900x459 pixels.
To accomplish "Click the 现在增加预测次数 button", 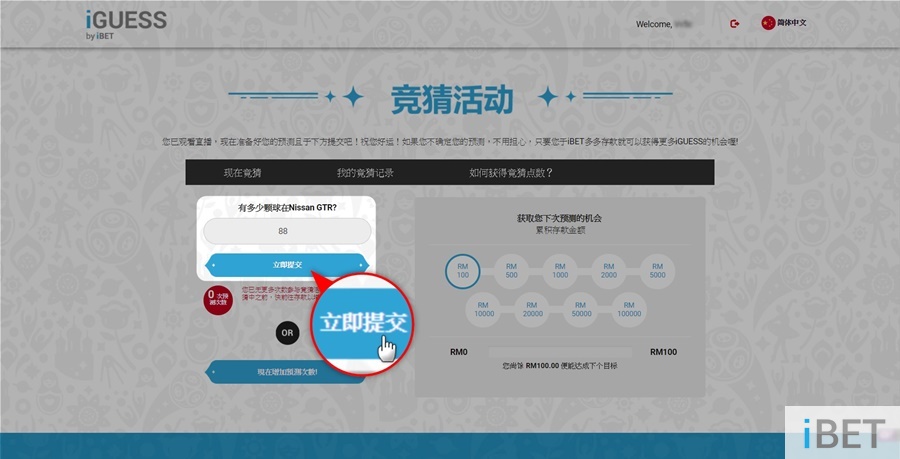I will point(287,372).
